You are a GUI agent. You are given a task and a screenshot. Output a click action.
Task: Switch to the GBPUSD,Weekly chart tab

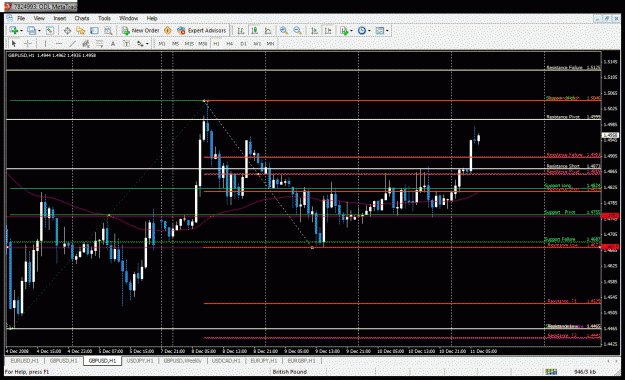click(x=183, y=361)
